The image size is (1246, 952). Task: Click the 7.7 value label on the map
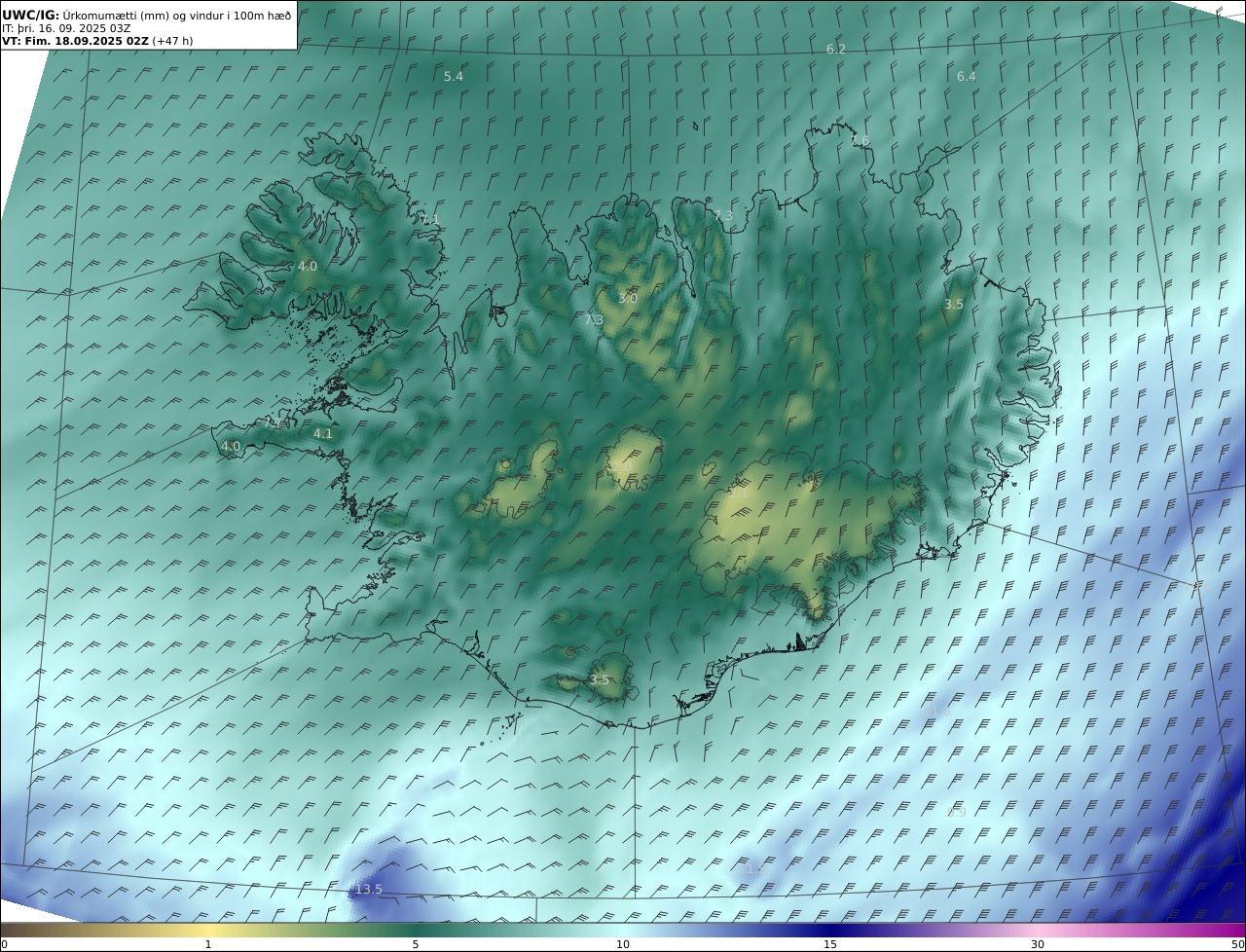click(x=275, y=423)
